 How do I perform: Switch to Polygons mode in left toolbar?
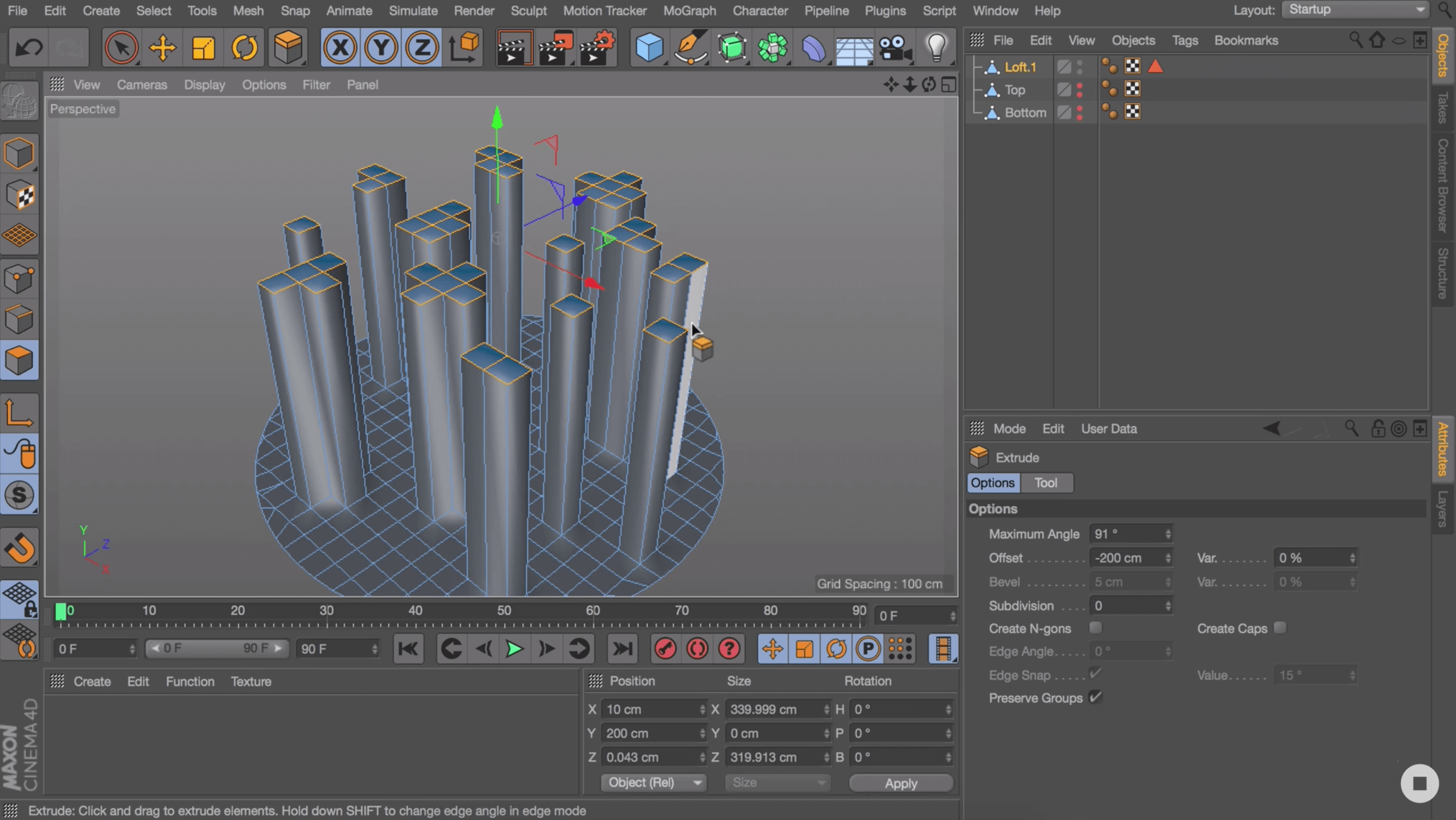coord(19,360)
